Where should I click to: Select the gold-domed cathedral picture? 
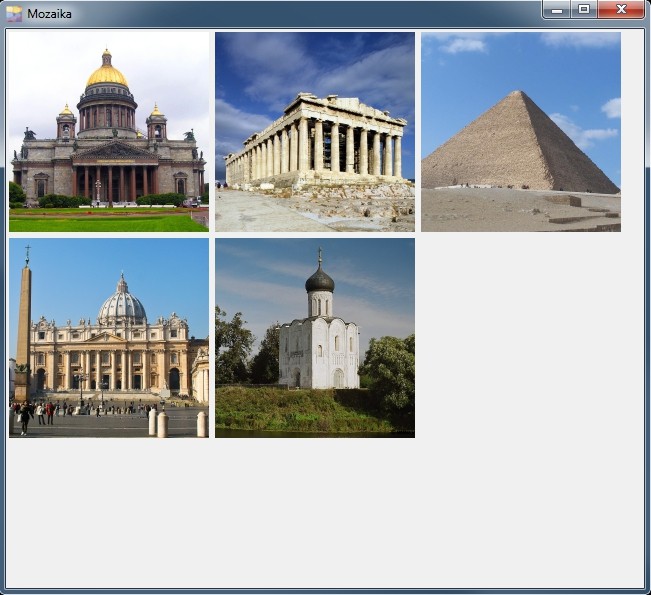(x=109, y=132)
